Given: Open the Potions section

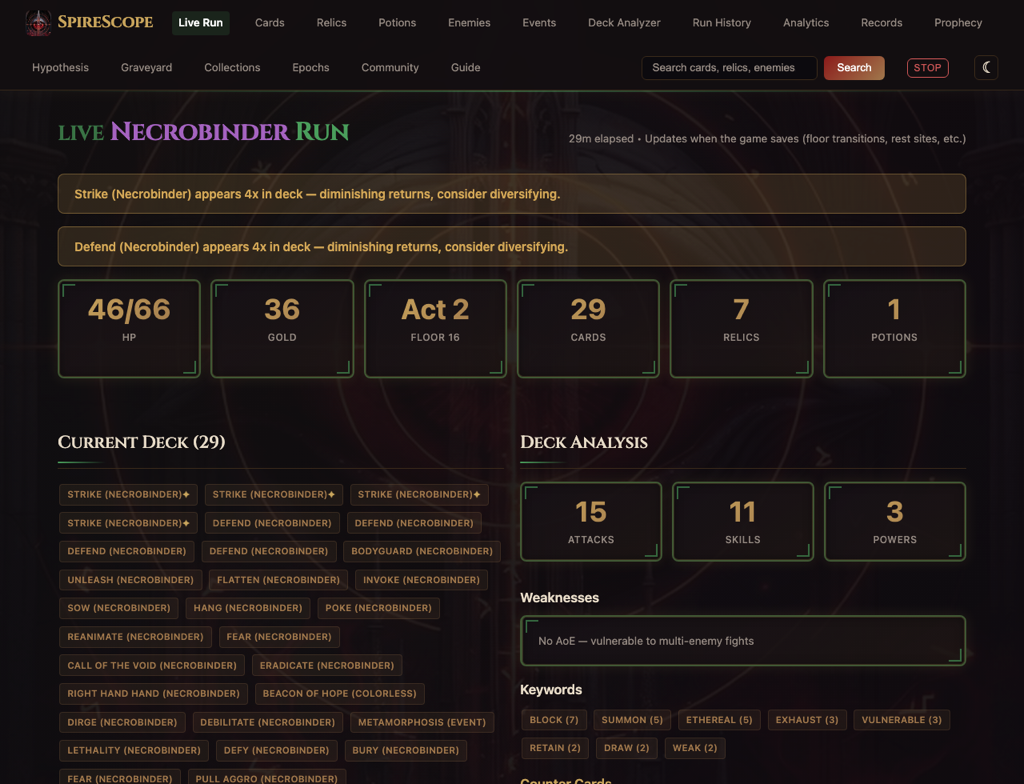Looking at the screenshot, I should (x=397, y=23).
